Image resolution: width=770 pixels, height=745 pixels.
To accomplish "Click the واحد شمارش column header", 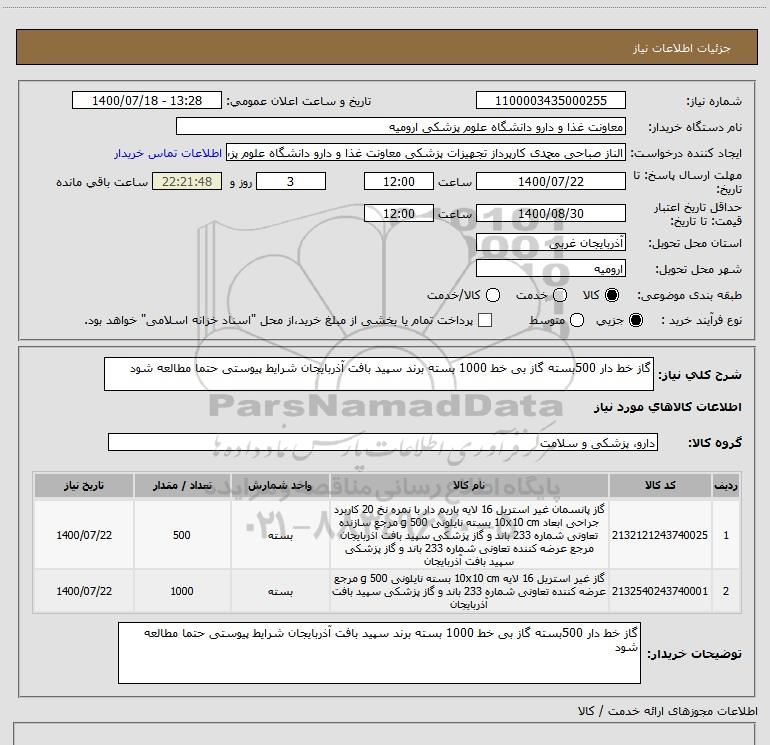I will [280, 486].
